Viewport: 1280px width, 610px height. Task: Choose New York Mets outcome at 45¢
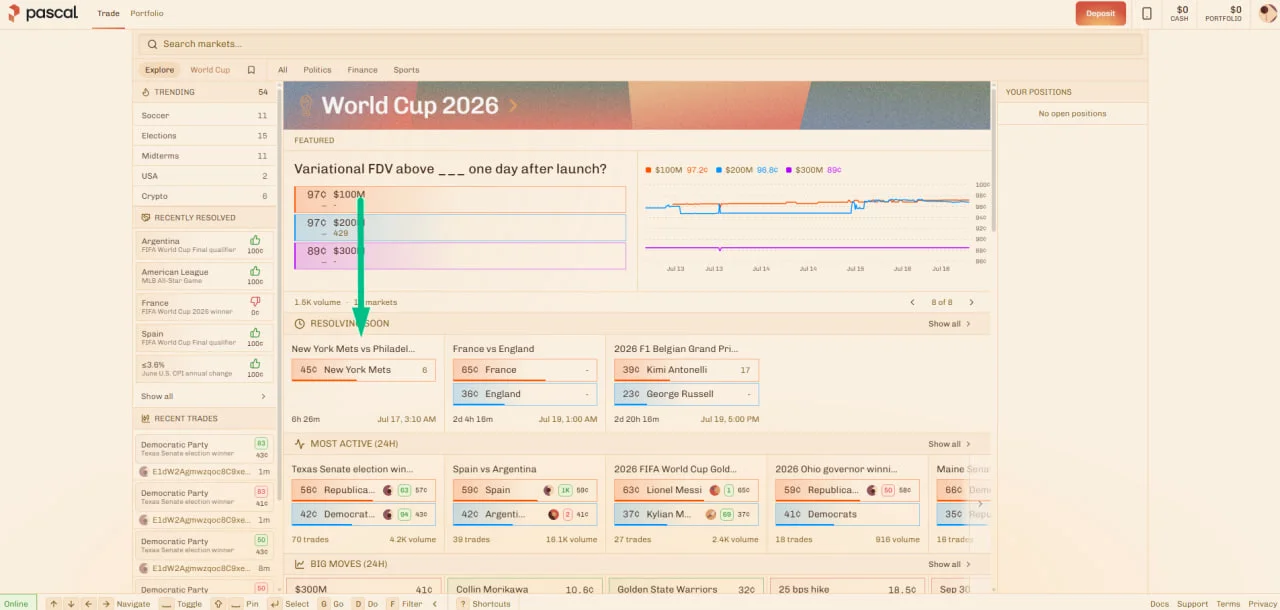pos(364,370)
